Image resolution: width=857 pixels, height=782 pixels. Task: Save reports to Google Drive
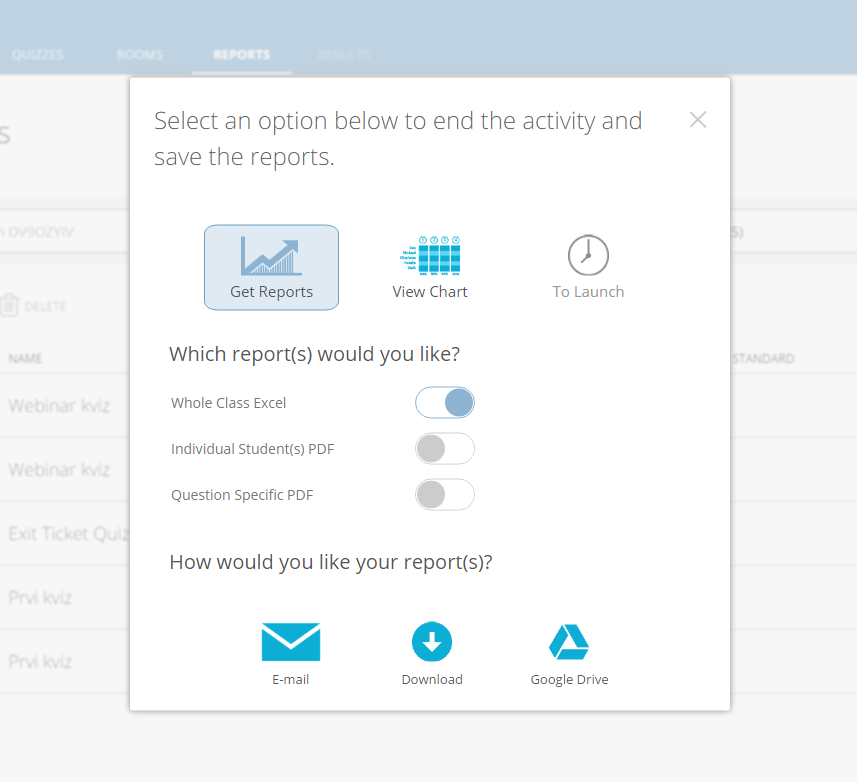569,642
